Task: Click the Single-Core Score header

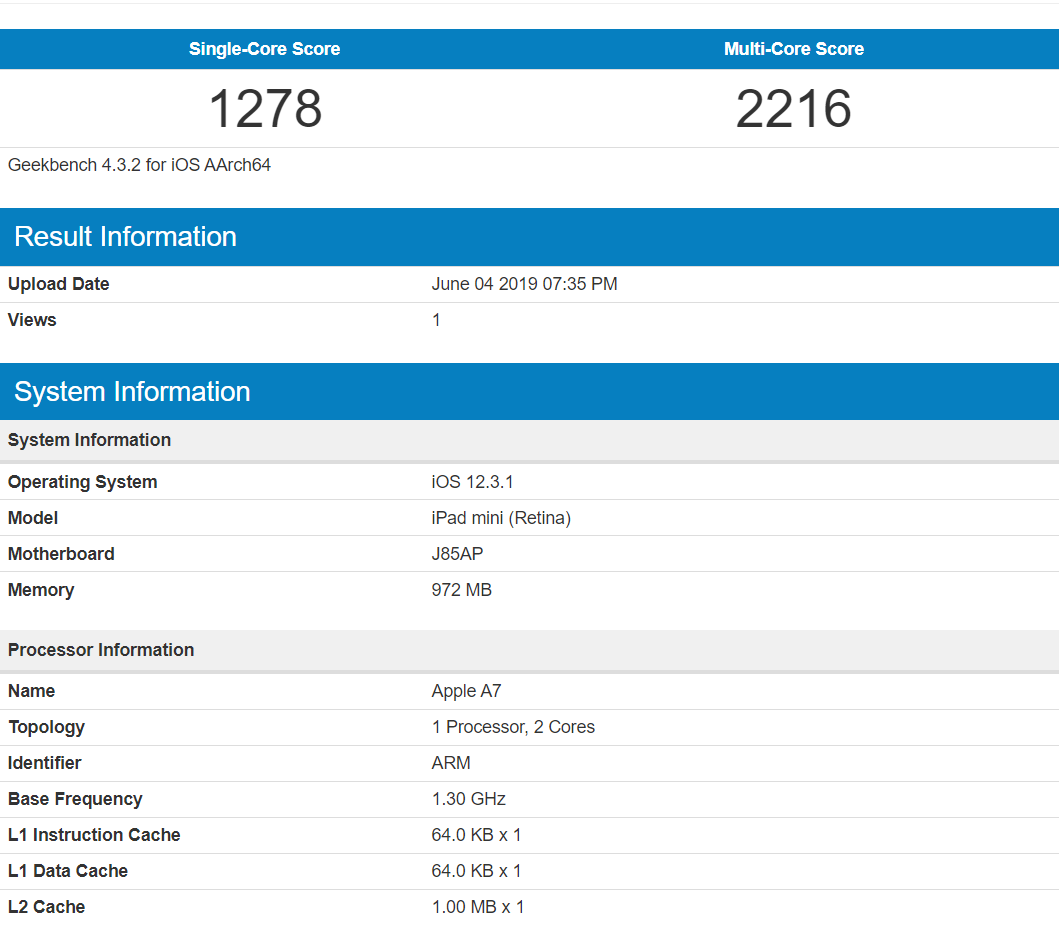Action: 264,49
